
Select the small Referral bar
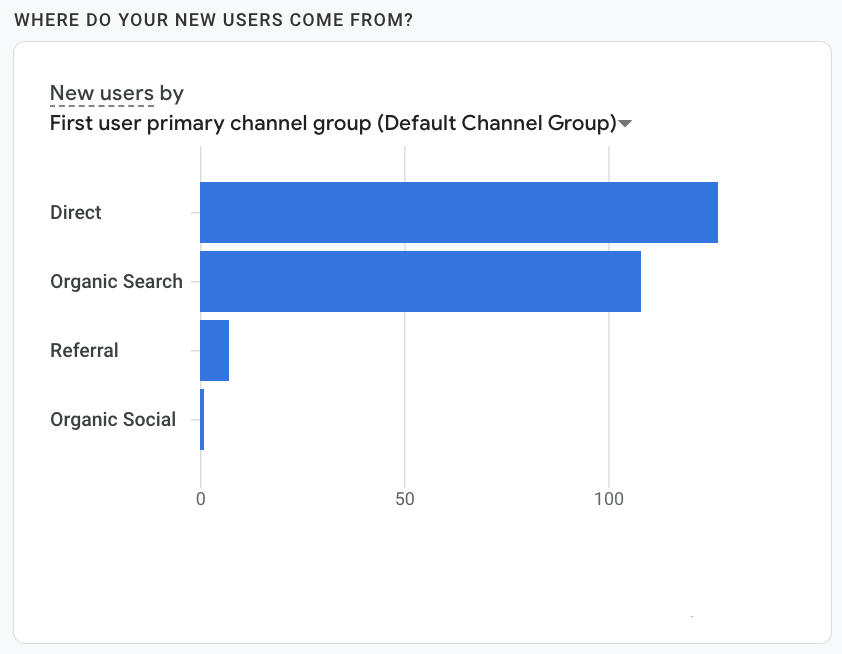[215, 350]
